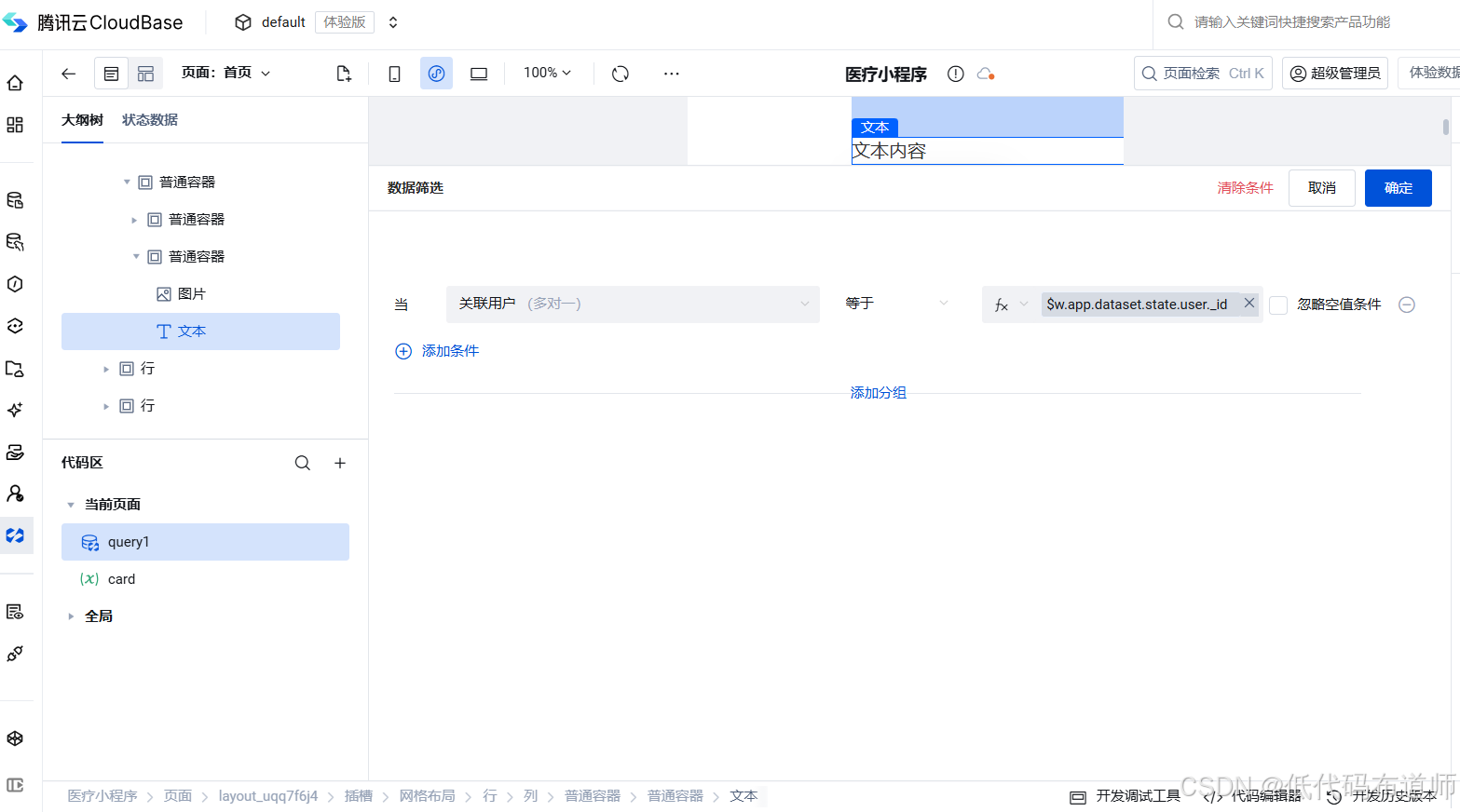
Task: Switch preview to mobile phone view
Action: pos(394,73)
